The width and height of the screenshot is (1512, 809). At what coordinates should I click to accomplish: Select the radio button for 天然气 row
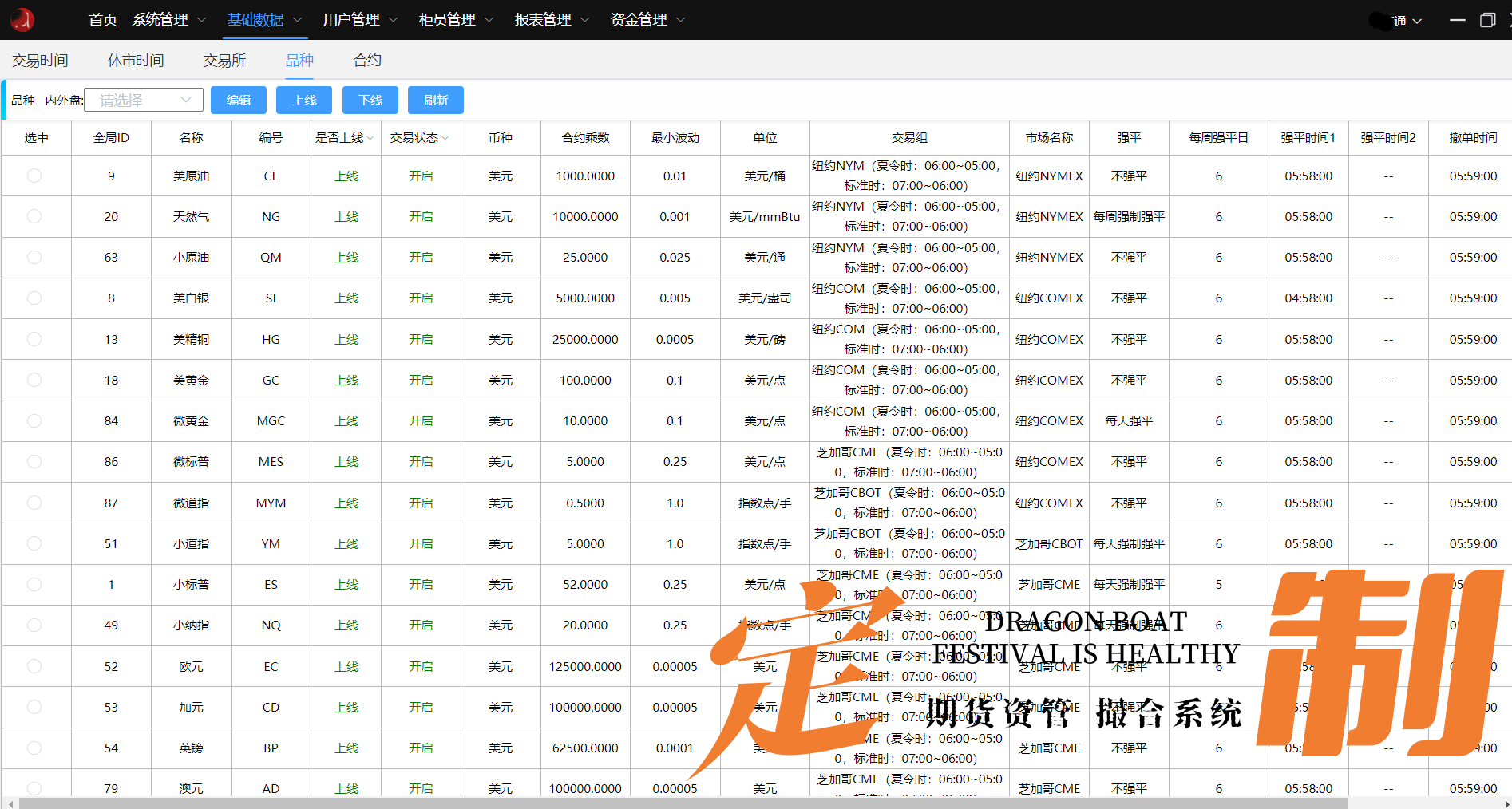(35, 216)
